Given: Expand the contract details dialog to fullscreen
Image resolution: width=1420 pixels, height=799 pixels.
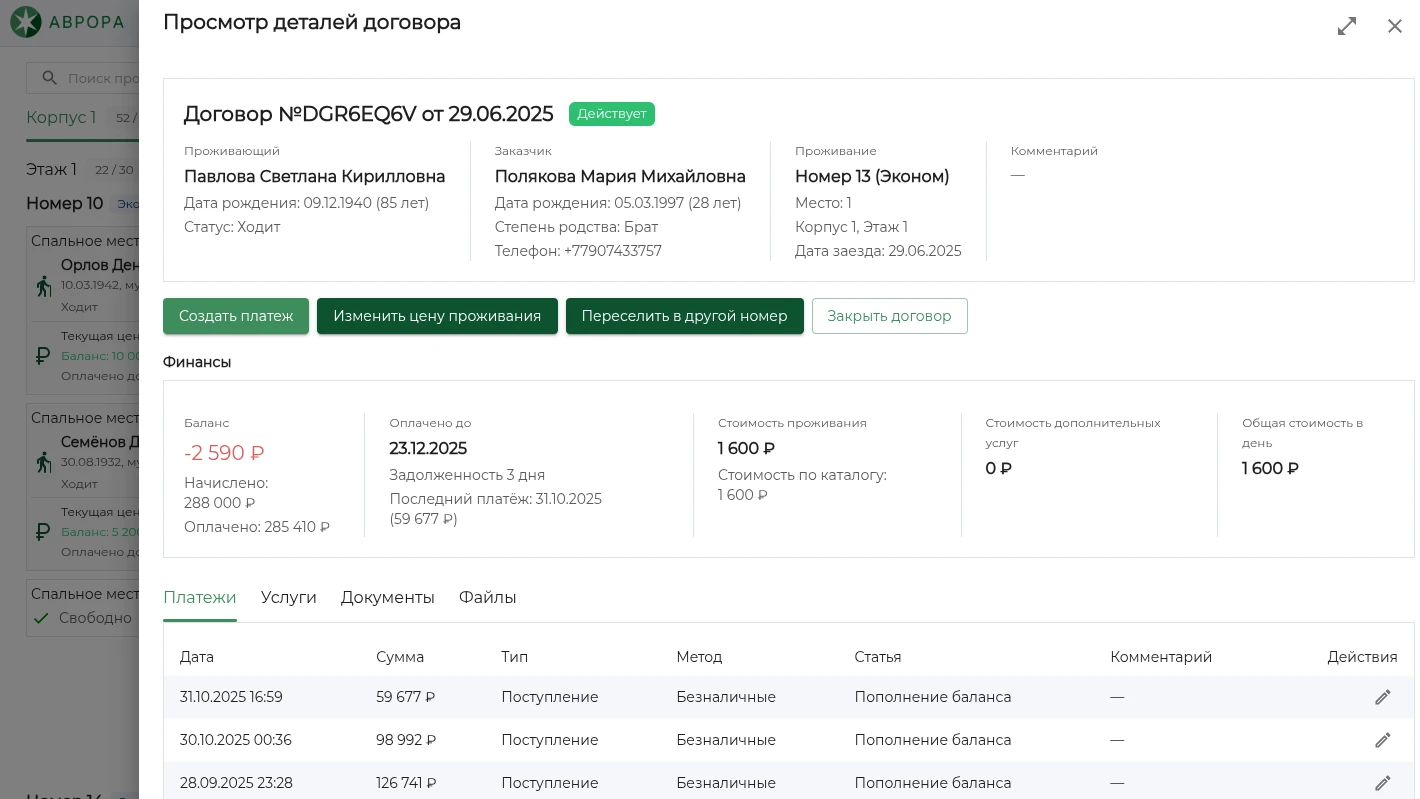Looking at the screenshot, I should point(1347,26).
